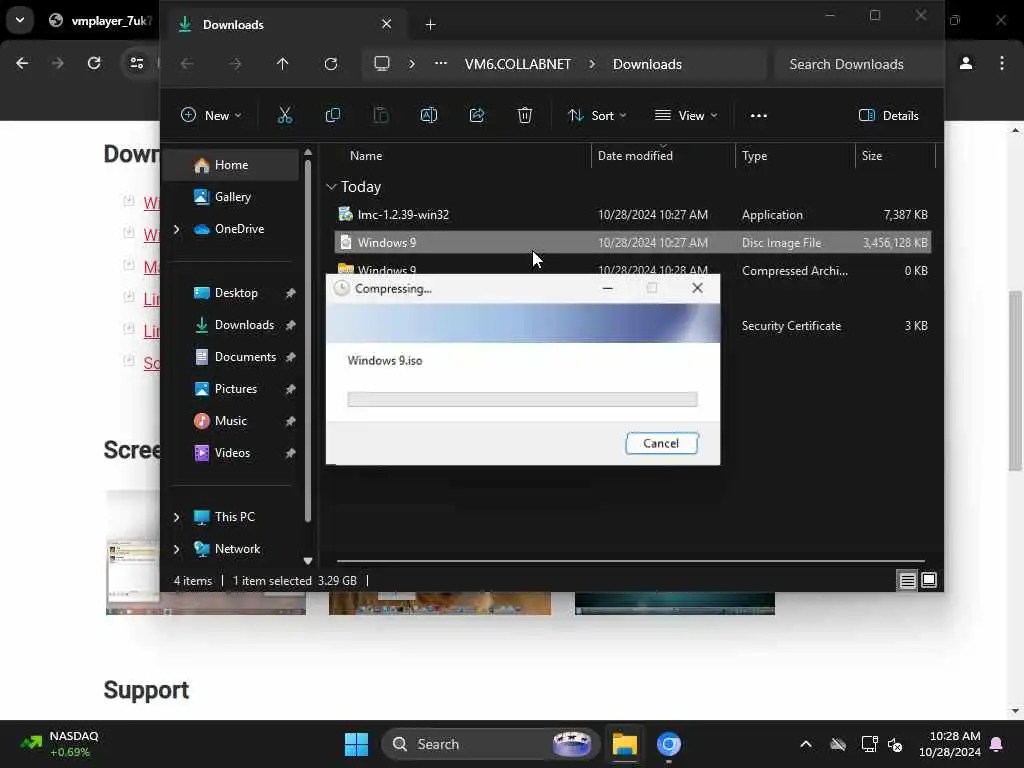Open the View dropdown menu
Viewport: 1024px width, 768px height.
pos(686,116)
